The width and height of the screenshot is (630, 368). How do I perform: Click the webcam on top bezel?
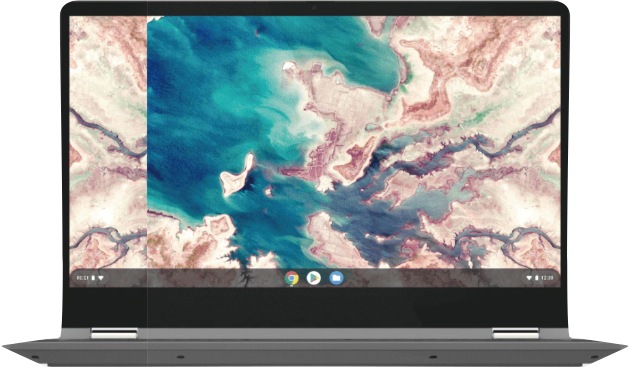pos(315,8)
